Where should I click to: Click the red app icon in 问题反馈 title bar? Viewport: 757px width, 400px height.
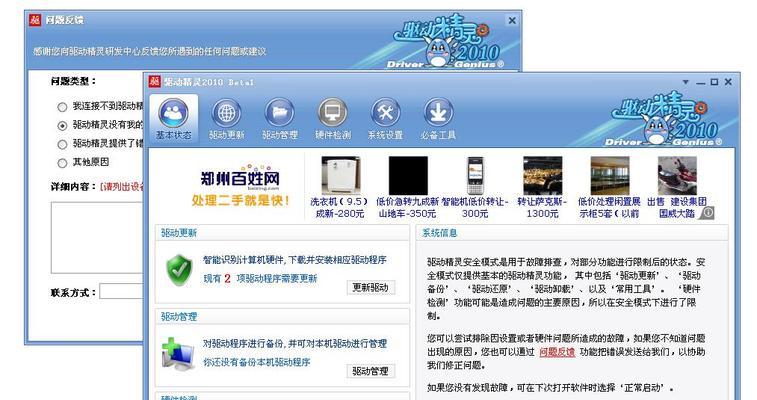[35, 20]
